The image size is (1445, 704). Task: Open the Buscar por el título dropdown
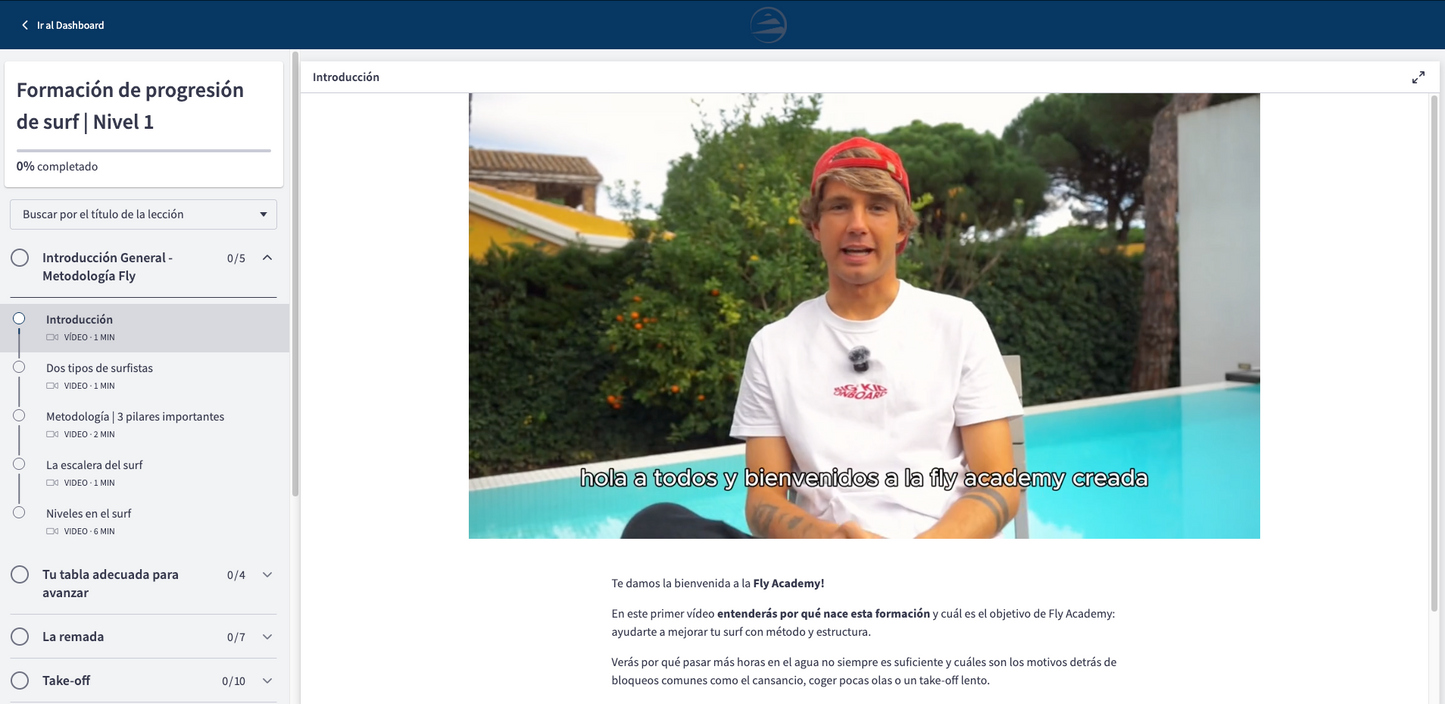coord(143,214)
